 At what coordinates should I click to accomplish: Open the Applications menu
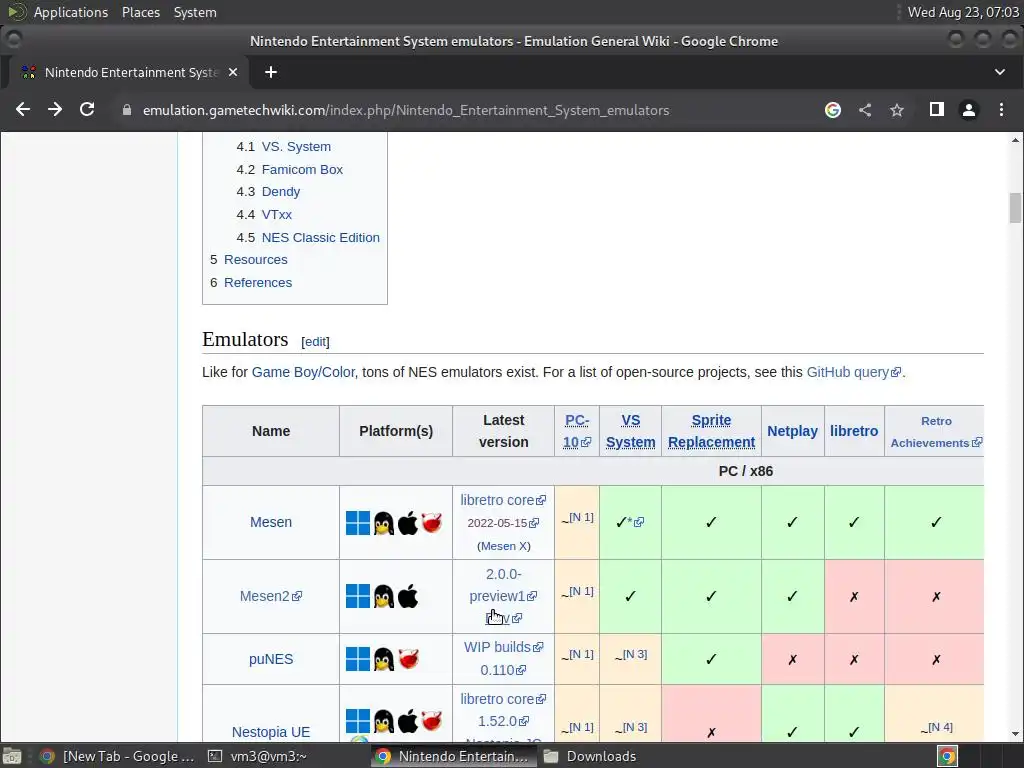71,12
